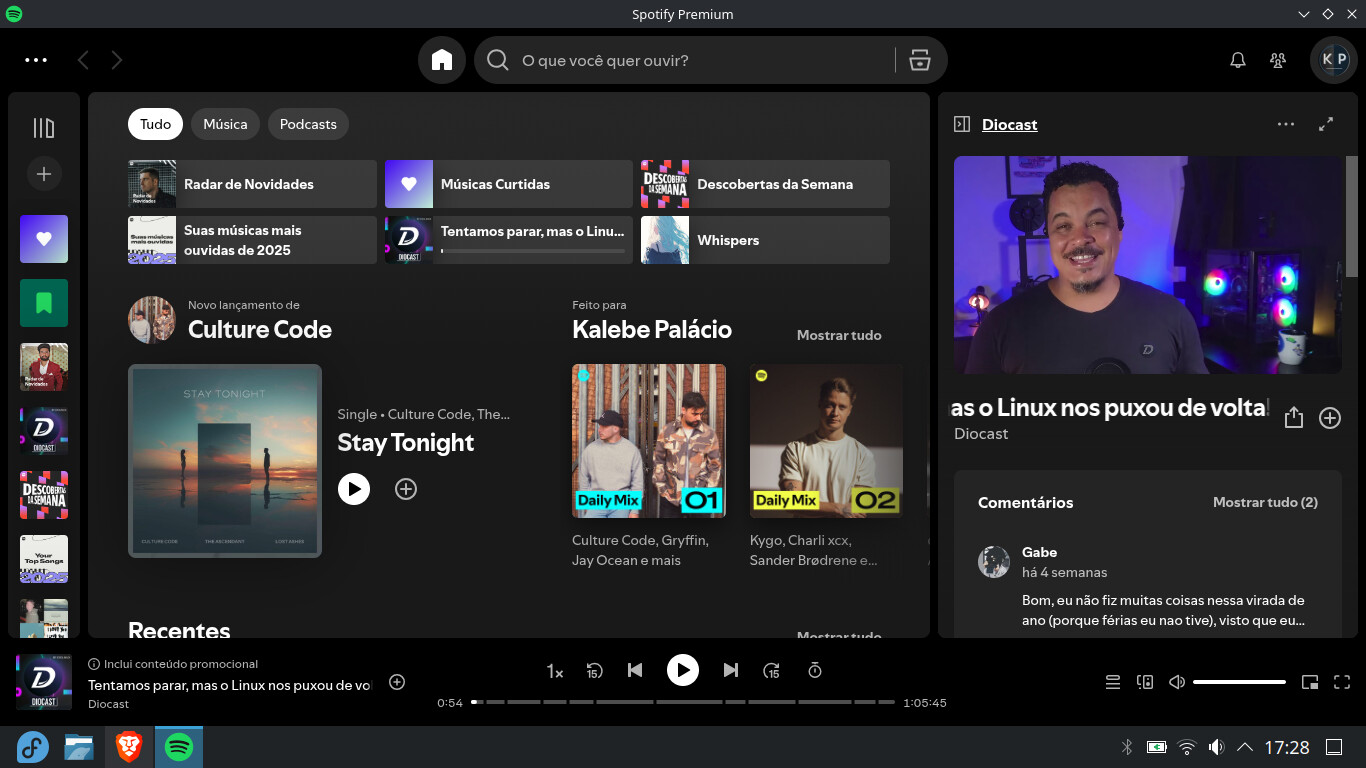
Task: Mute the volume with the speaker icon
Action: coord(1177,682)
